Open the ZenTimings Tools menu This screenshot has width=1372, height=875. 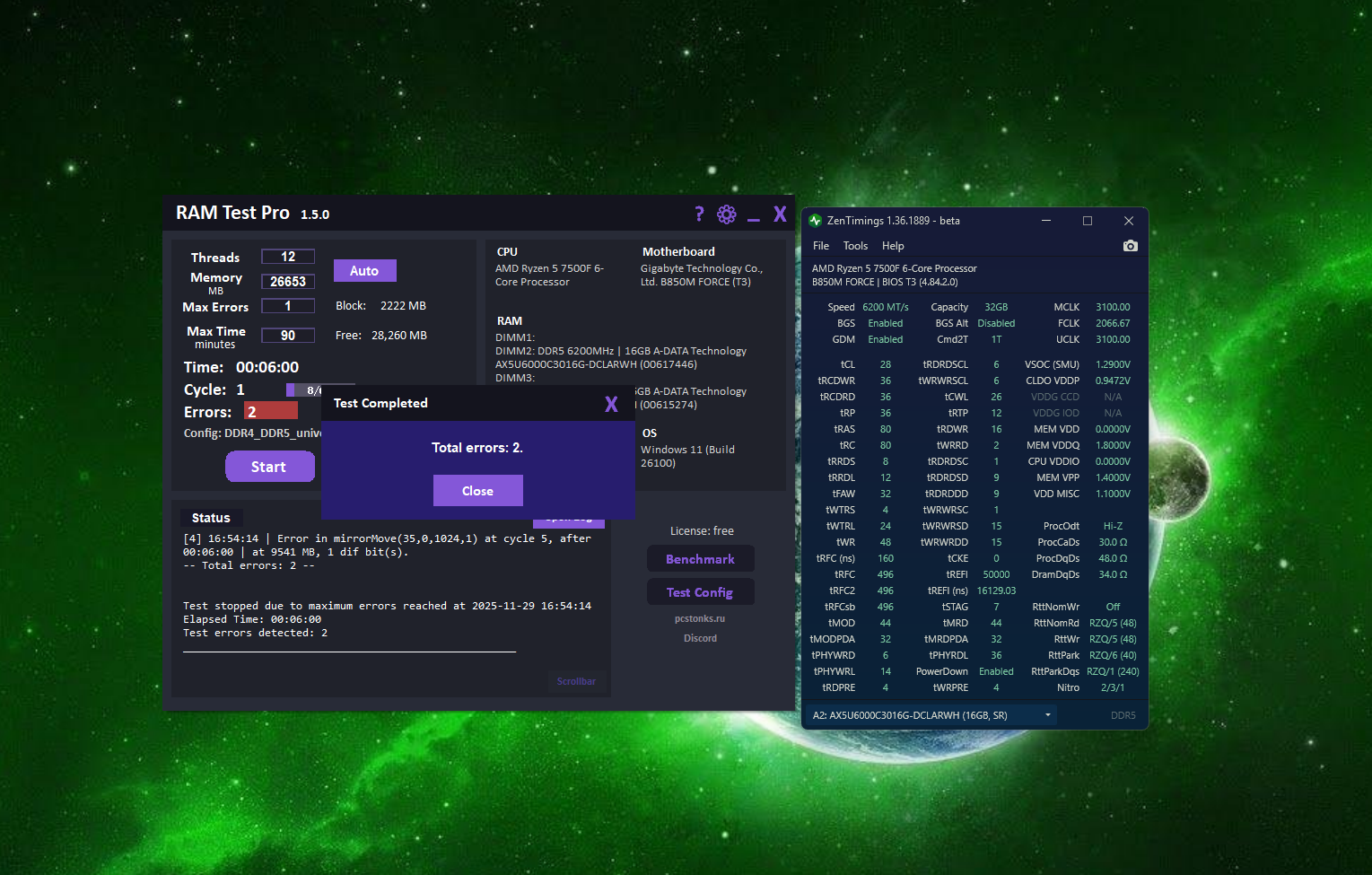point(855,246)
